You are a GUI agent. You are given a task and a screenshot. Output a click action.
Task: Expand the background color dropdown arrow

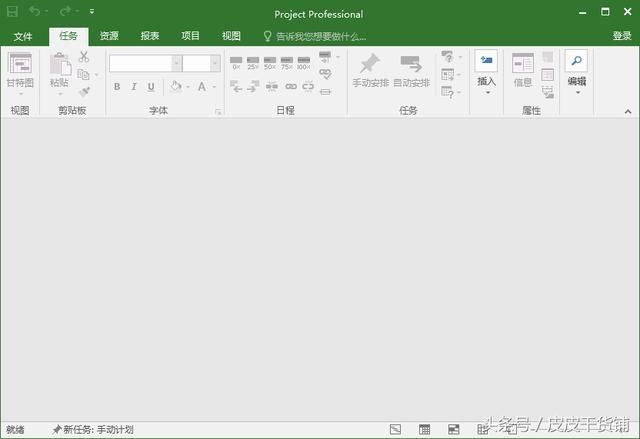coord(188,86)
